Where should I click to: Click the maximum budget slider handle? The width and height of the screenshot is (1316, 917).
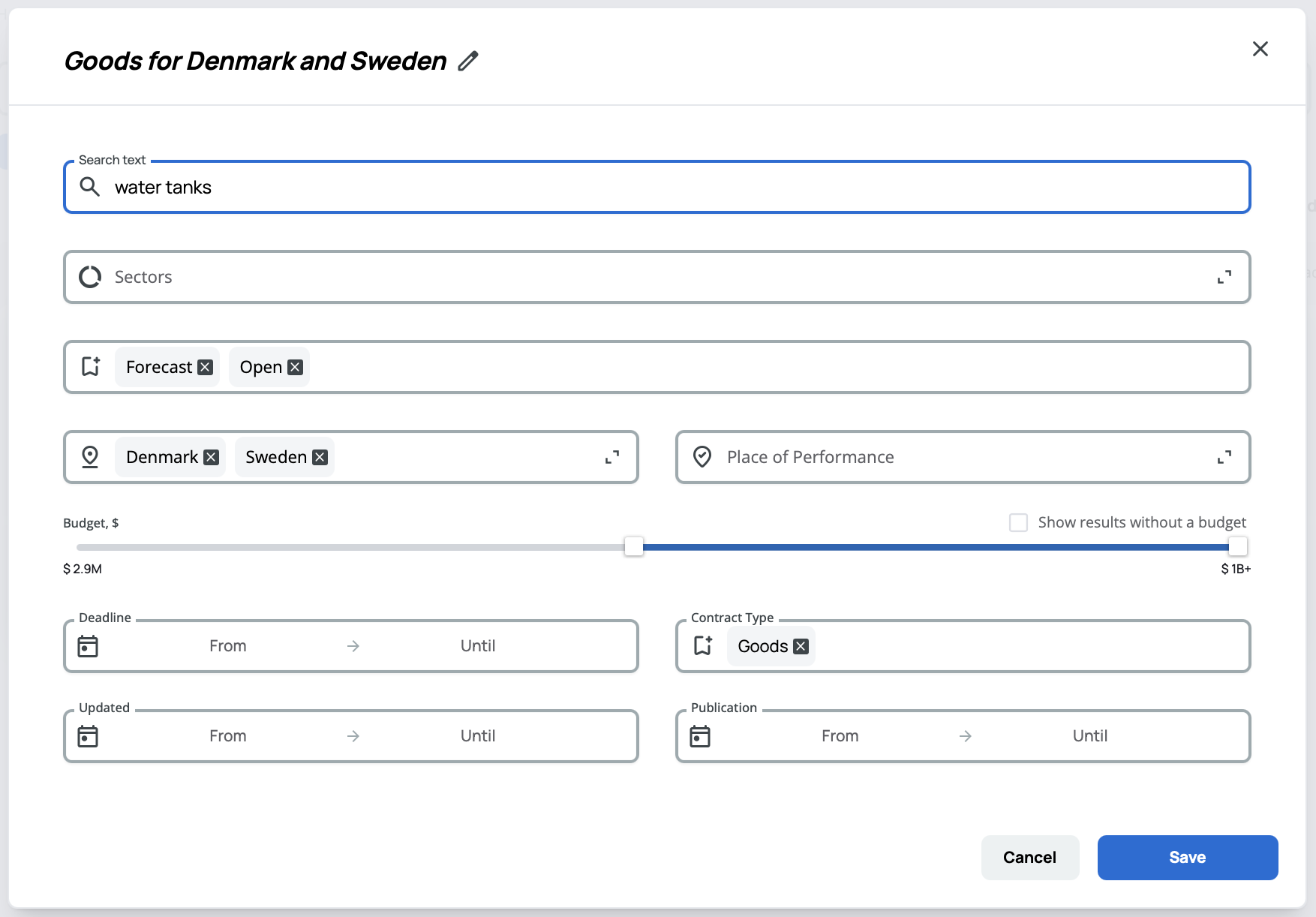click(1238, 546)
